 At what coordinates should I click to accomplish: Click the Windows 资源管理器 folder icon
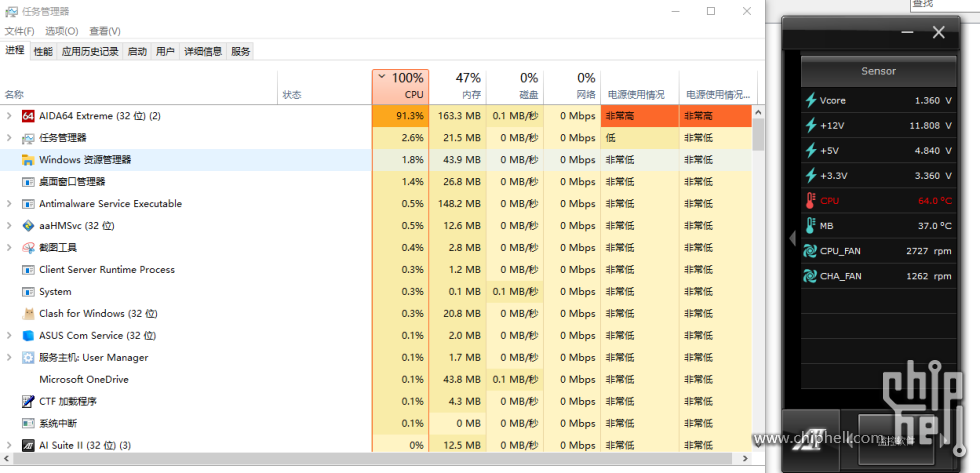(x=28, y=160)
